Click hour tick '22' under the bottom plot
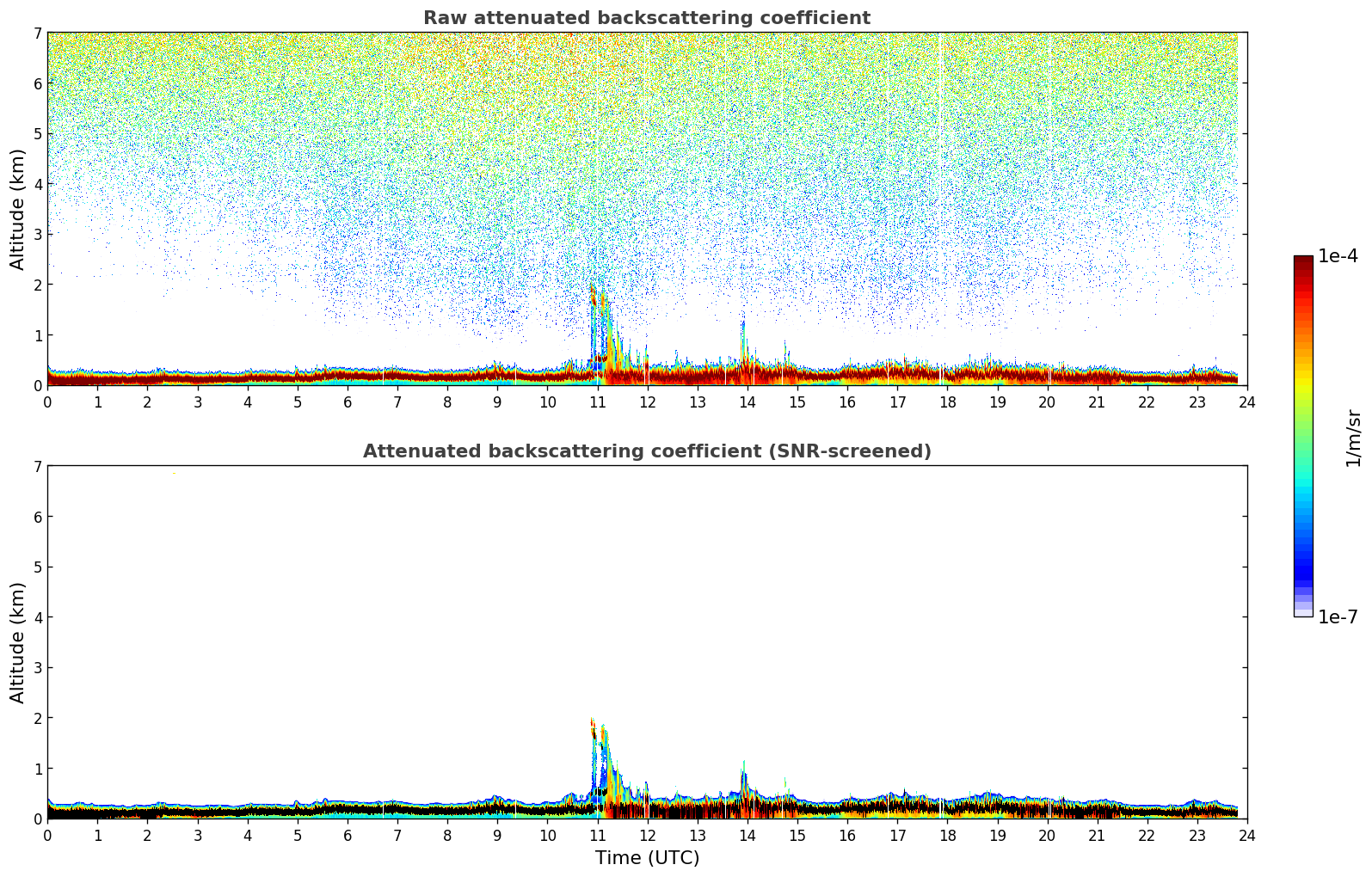 [1147, 835]
